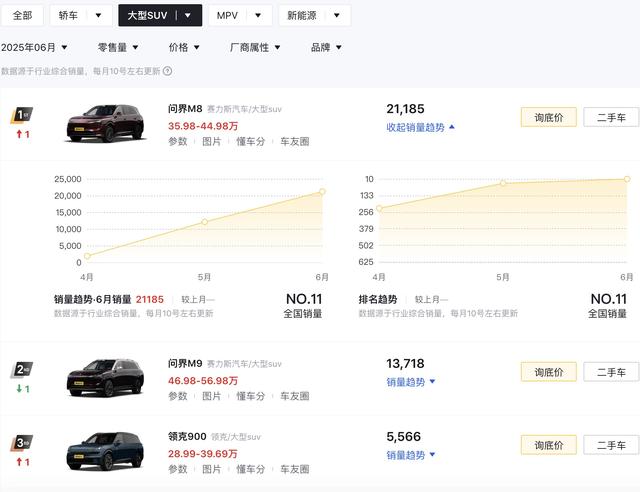The height and width of the screenshot is (492, 640).
Task: Click the rank 1 badge icon
Action: coord(22,115)
